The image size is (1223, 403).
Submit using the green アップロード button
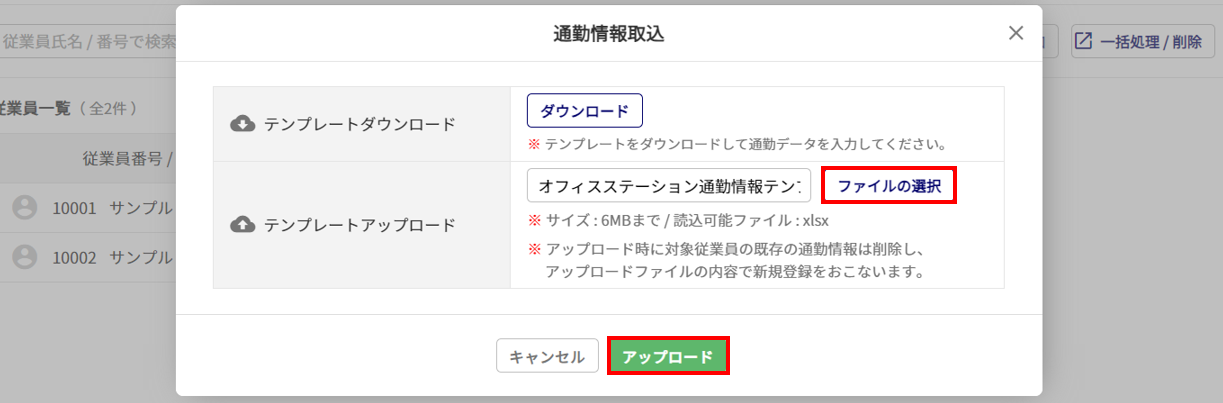pos(668,356)
